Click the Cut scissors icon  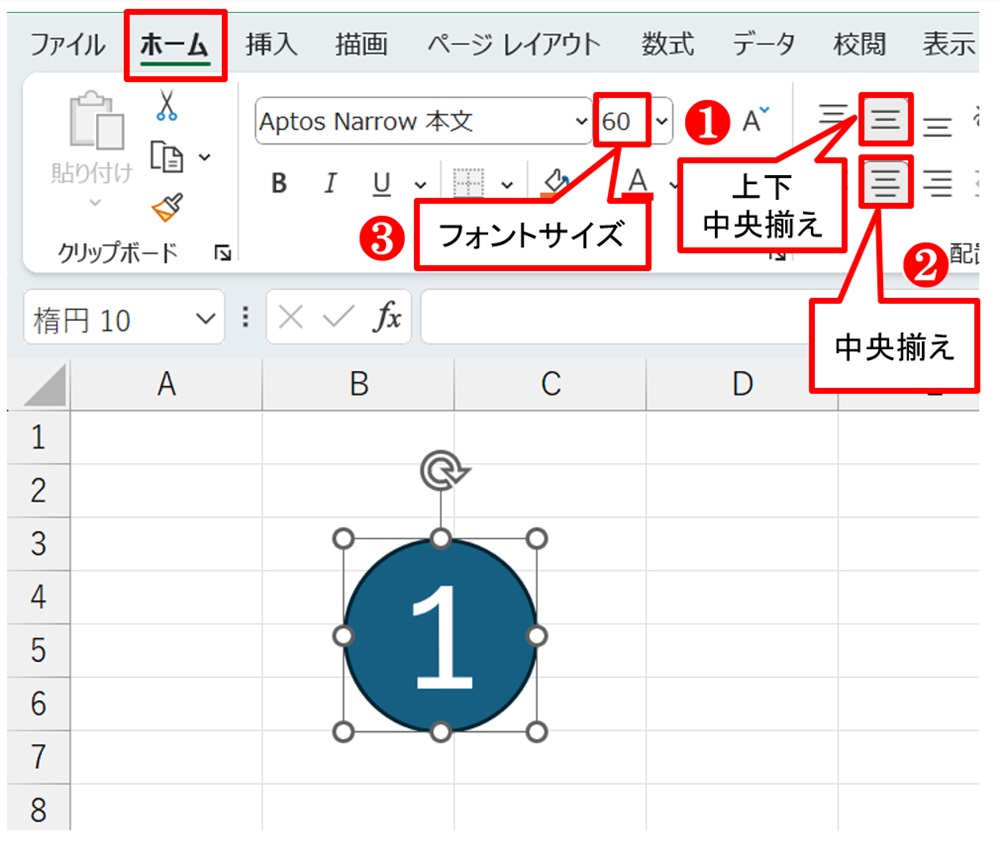[x=167, y=105]
